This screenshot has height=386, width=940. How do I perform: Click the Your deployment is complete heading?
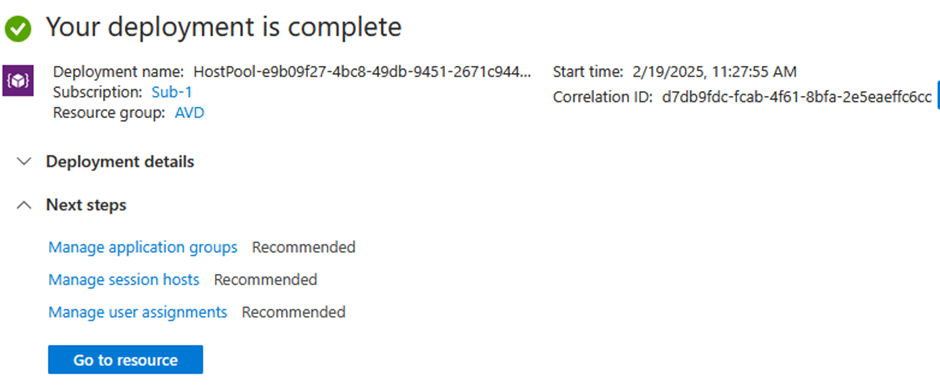click(224, 28)
